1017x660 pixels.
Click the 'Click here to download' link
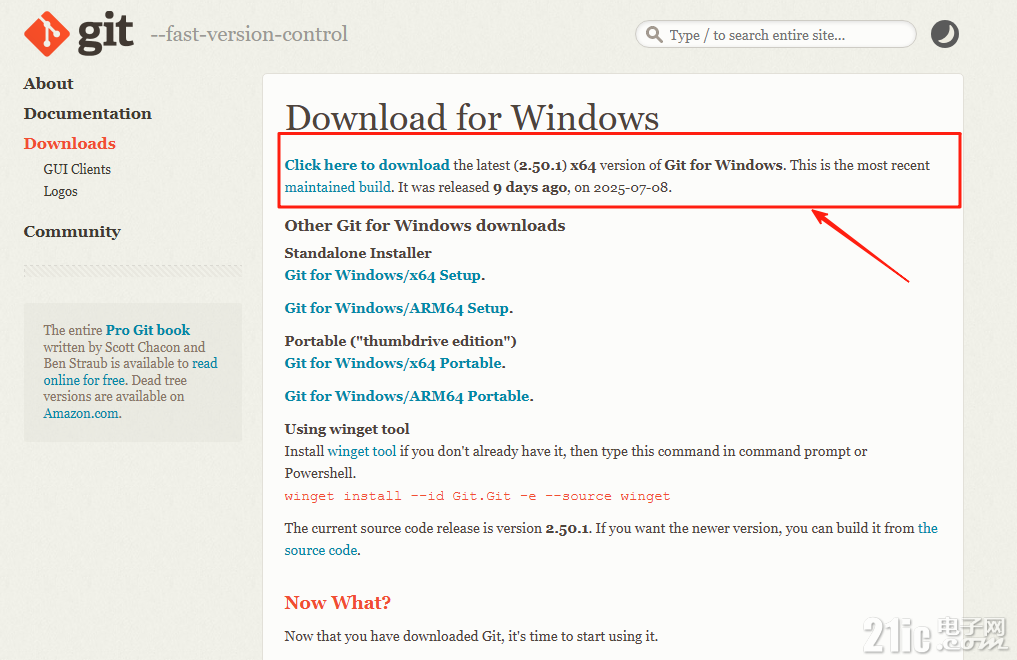(367, 165)
